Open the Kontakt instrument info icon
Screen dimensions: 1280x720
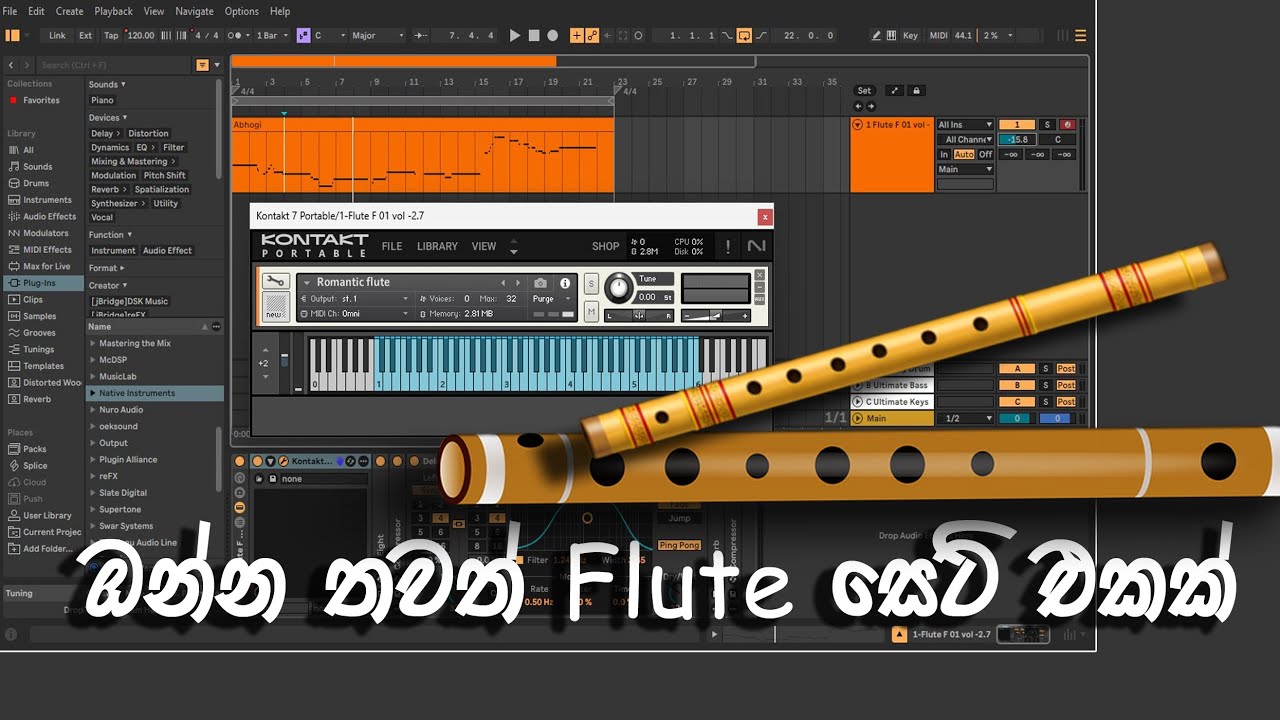click(x=565, y=283)
